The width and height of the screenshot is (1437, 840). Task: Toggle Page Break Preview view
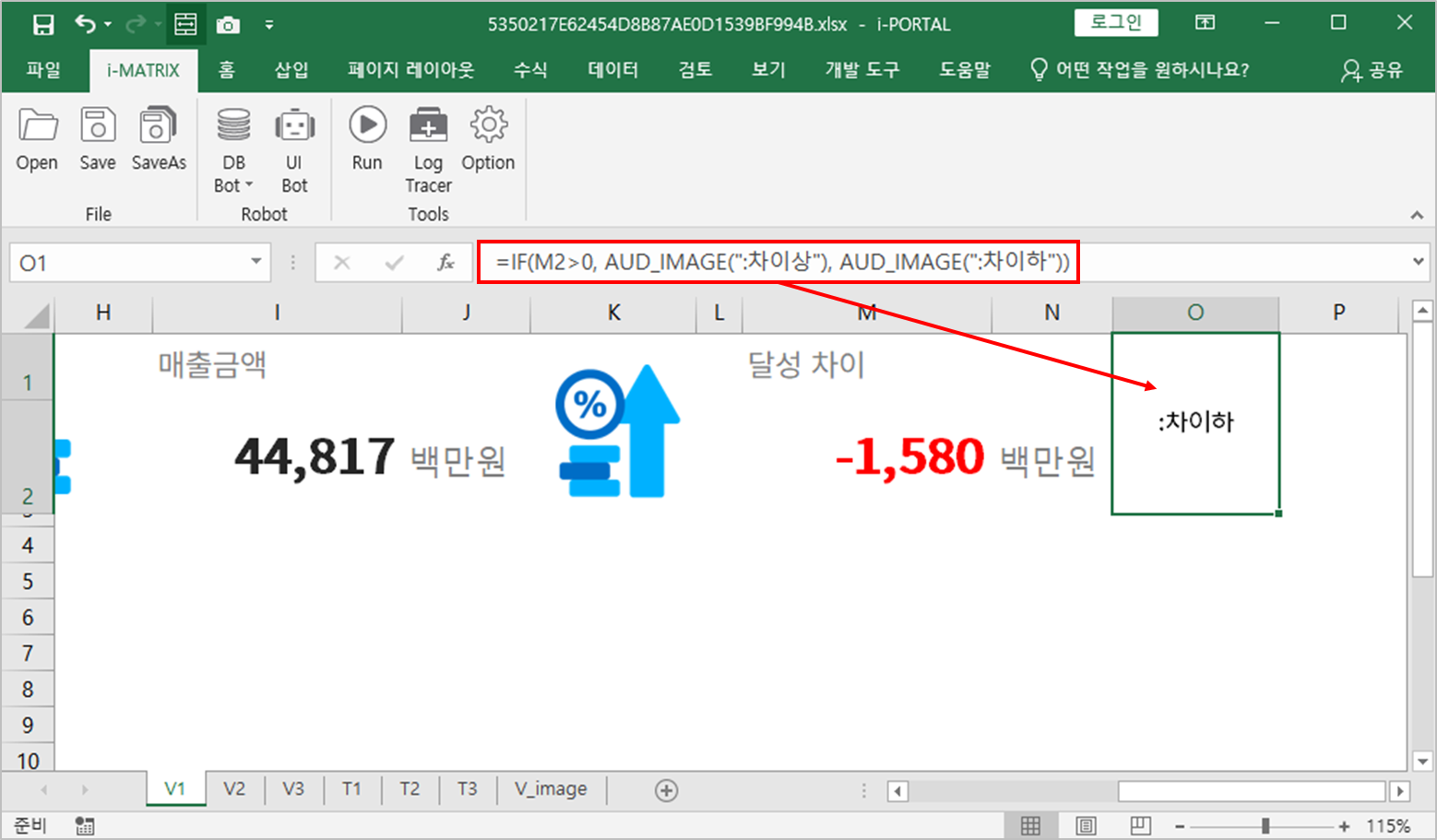1141,825
